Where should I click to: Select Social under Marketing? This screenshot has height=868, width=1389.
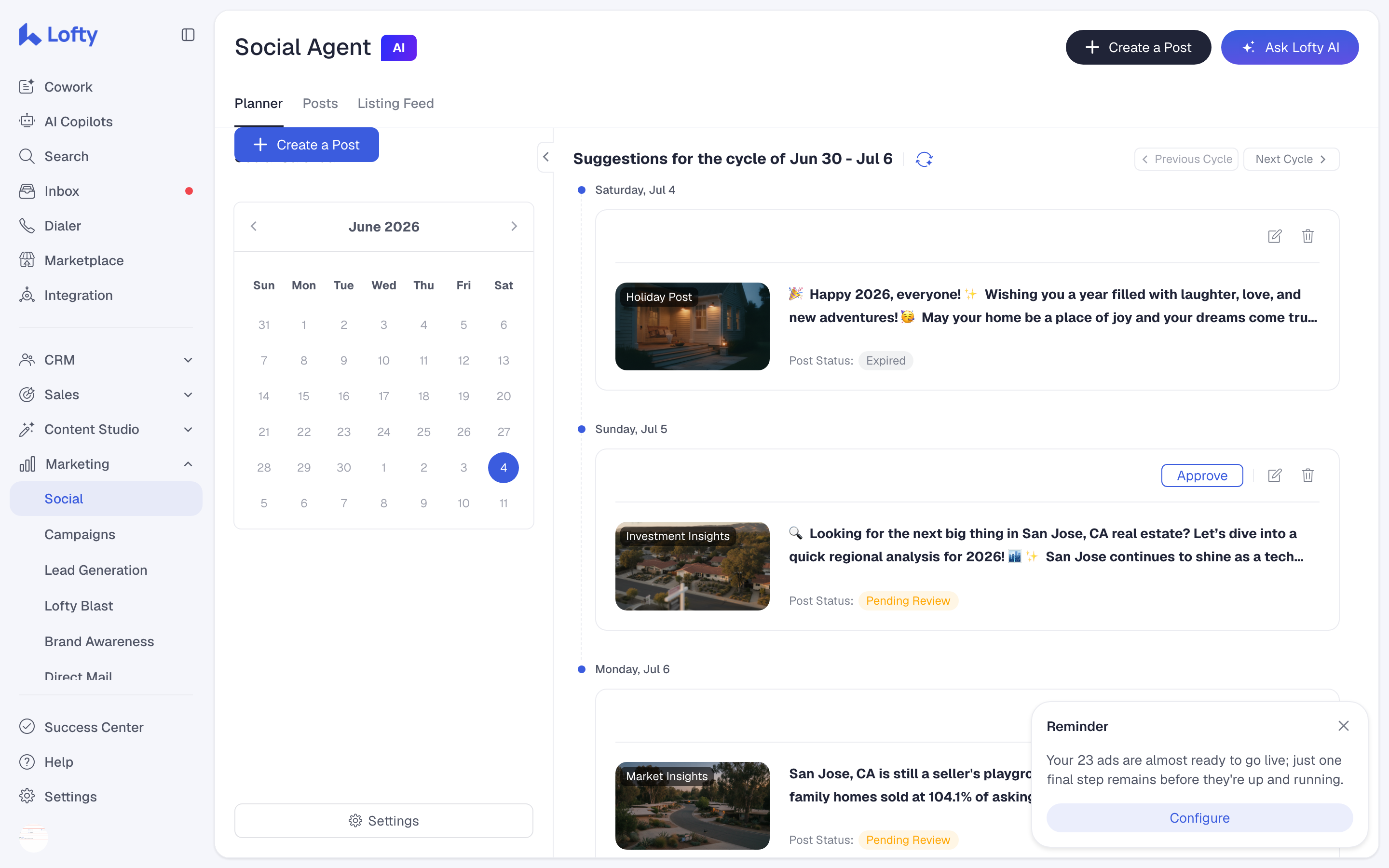click(x=106, y=499)
